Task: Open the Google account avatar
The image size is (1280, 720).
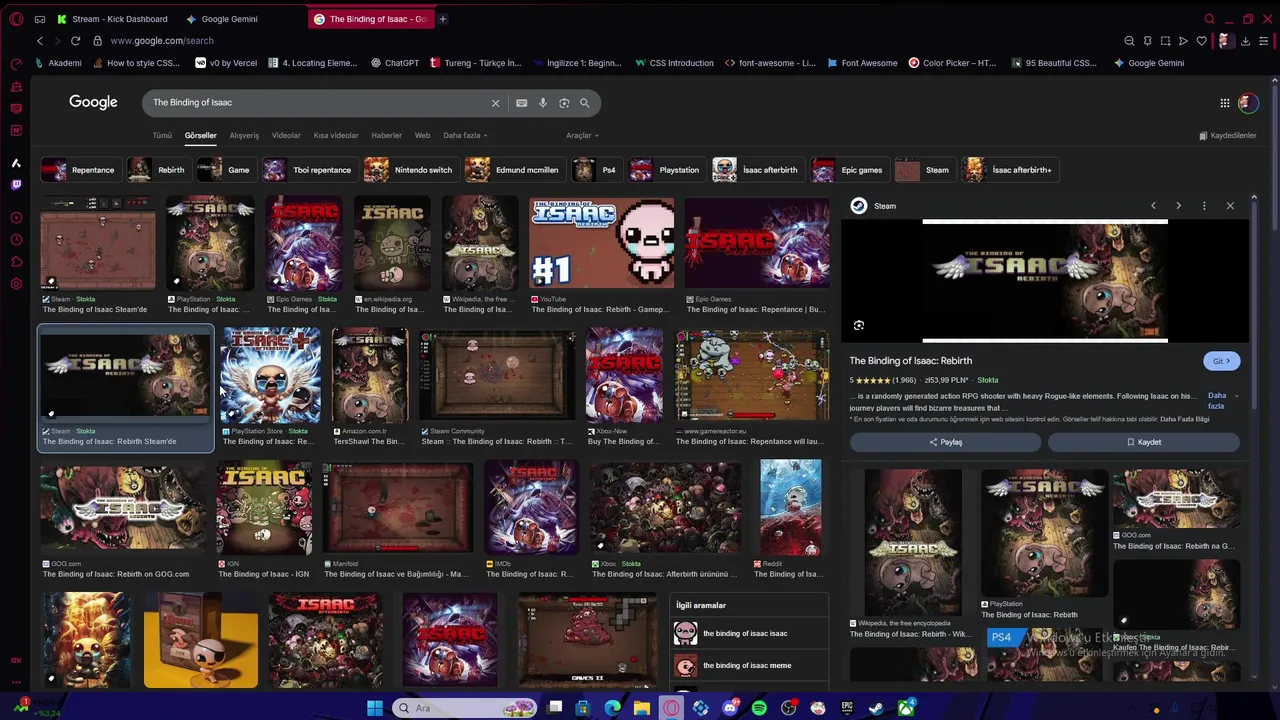Action: click(x=1248, y=103)
